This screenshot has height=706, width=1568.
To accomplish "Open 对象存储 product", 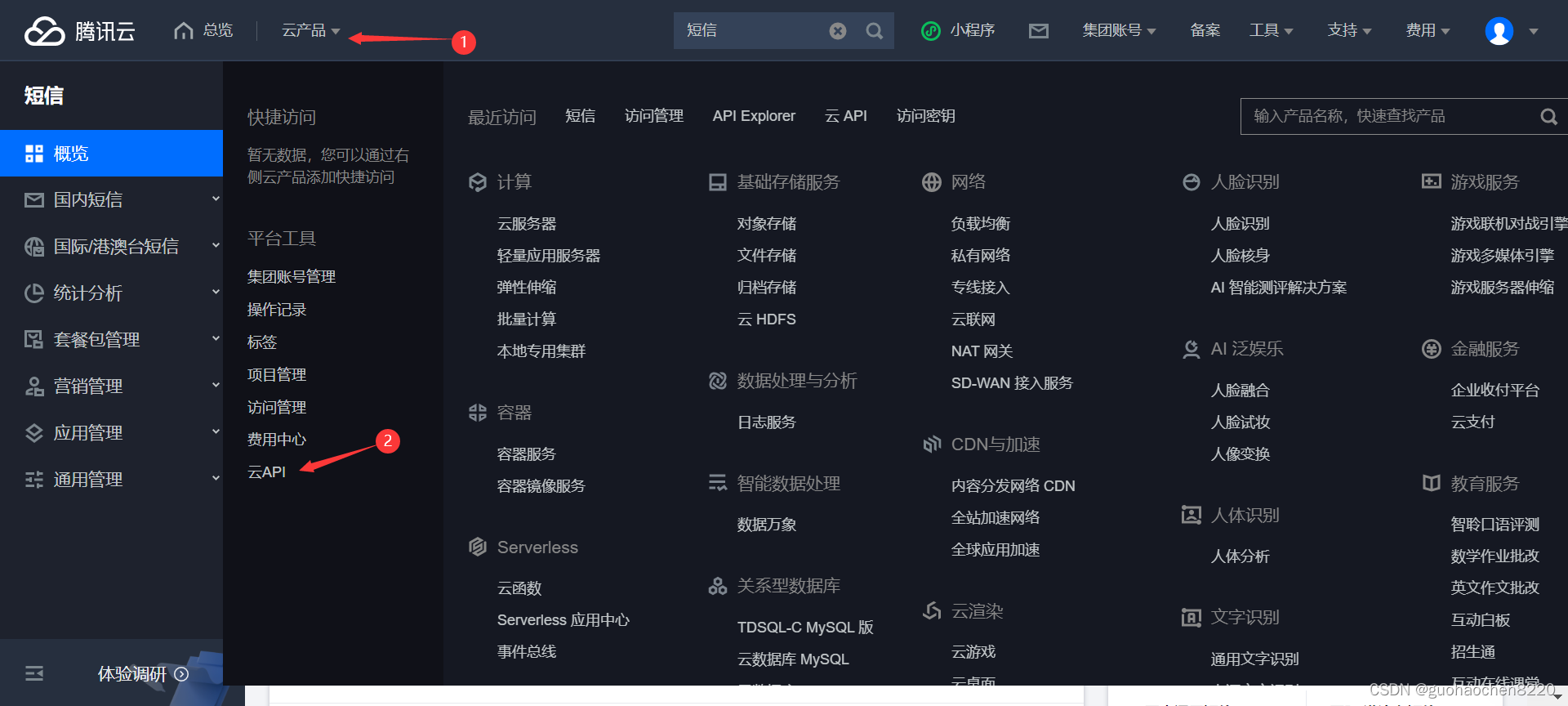I will pyautogui.click(x=767, y=224).
